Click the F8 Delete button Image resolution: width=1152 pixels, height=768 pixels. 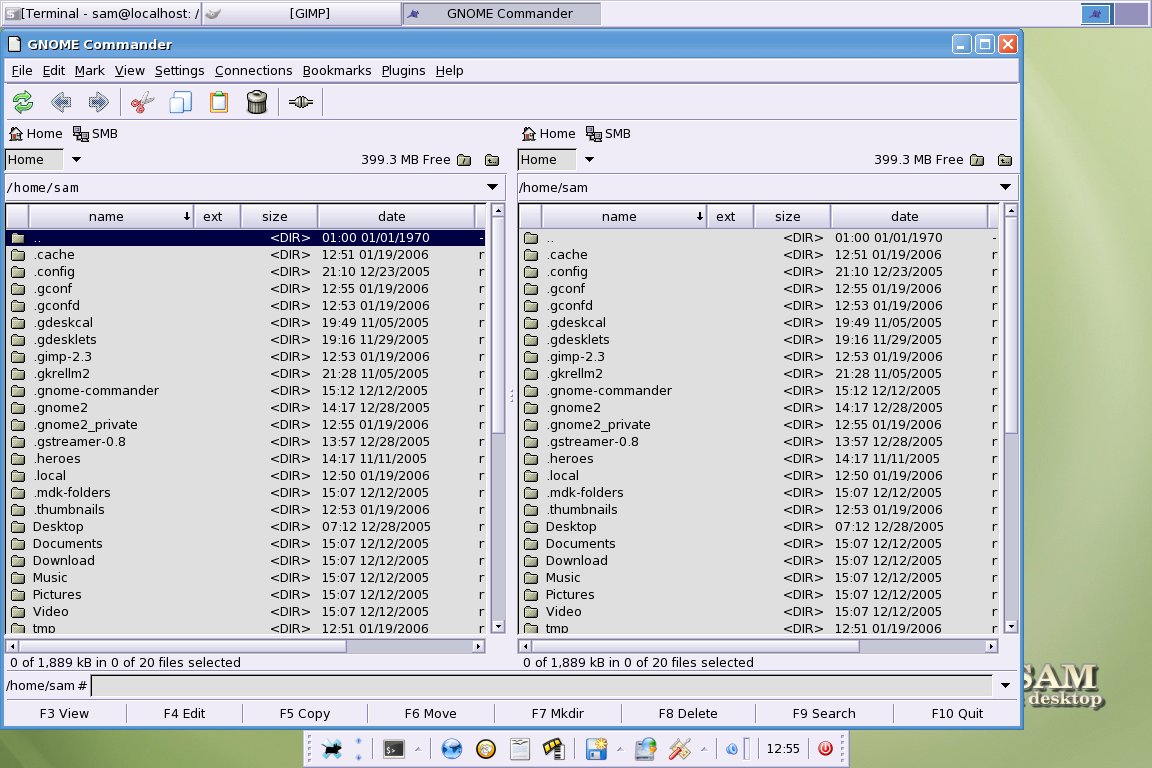688,714
